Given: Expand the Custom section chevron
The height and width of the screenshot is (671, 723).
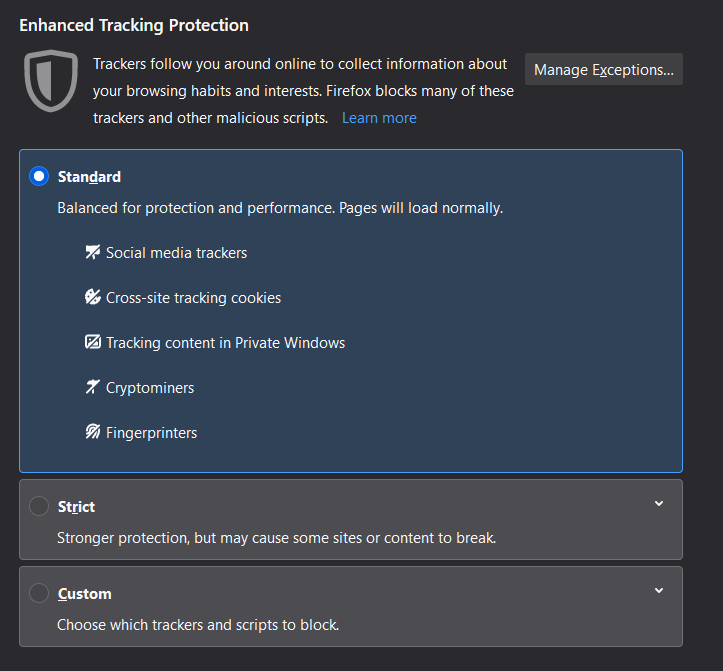Looking at the screenshot, I should click(659, 591).
